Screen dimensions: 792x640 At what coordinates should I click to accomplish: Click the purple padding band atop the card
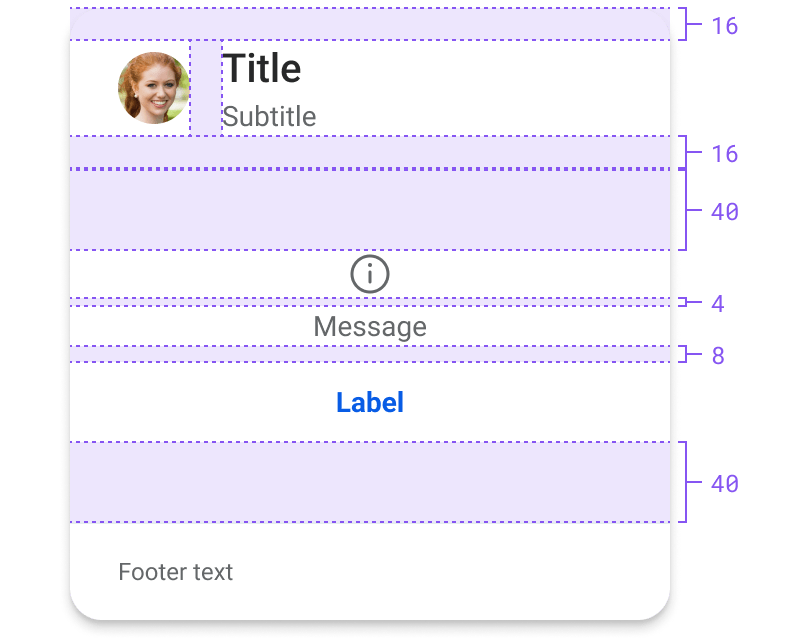coord(370,24)
